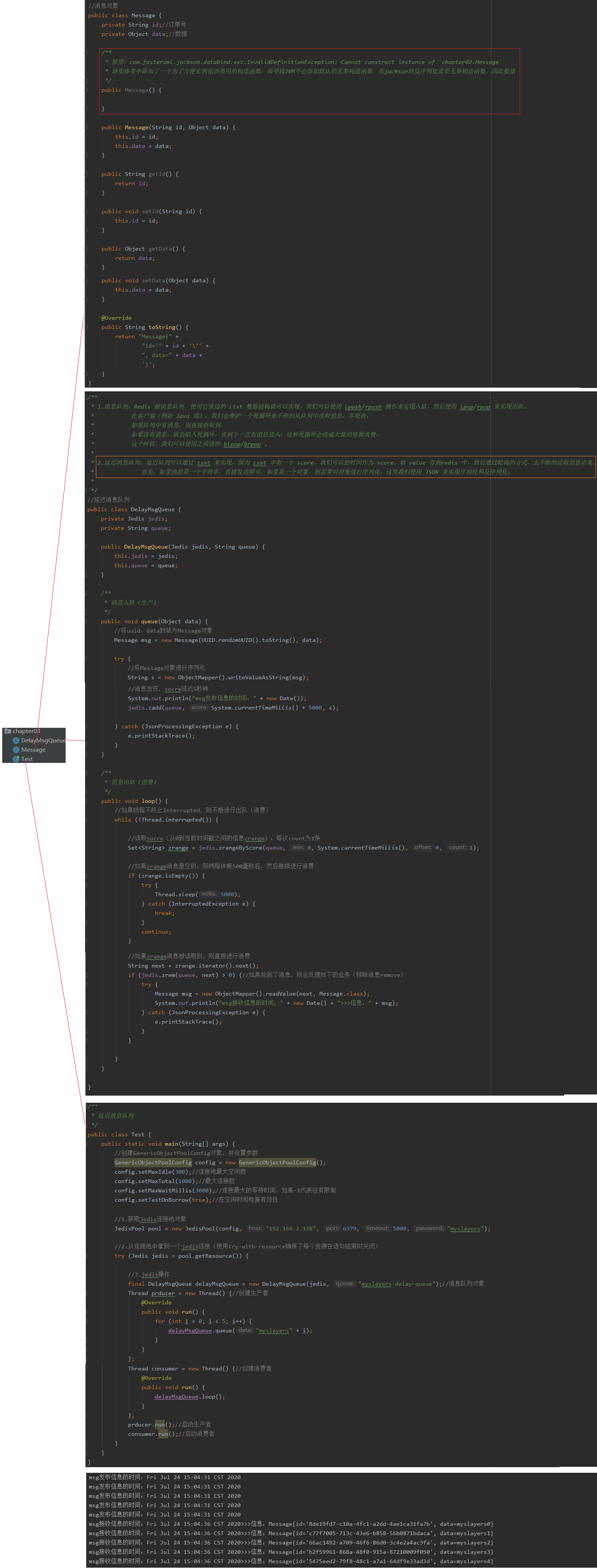Collapse the queue(Object data) method fold marker
The height and width of the screenshot is (1568, 597).
pos(87,621)
